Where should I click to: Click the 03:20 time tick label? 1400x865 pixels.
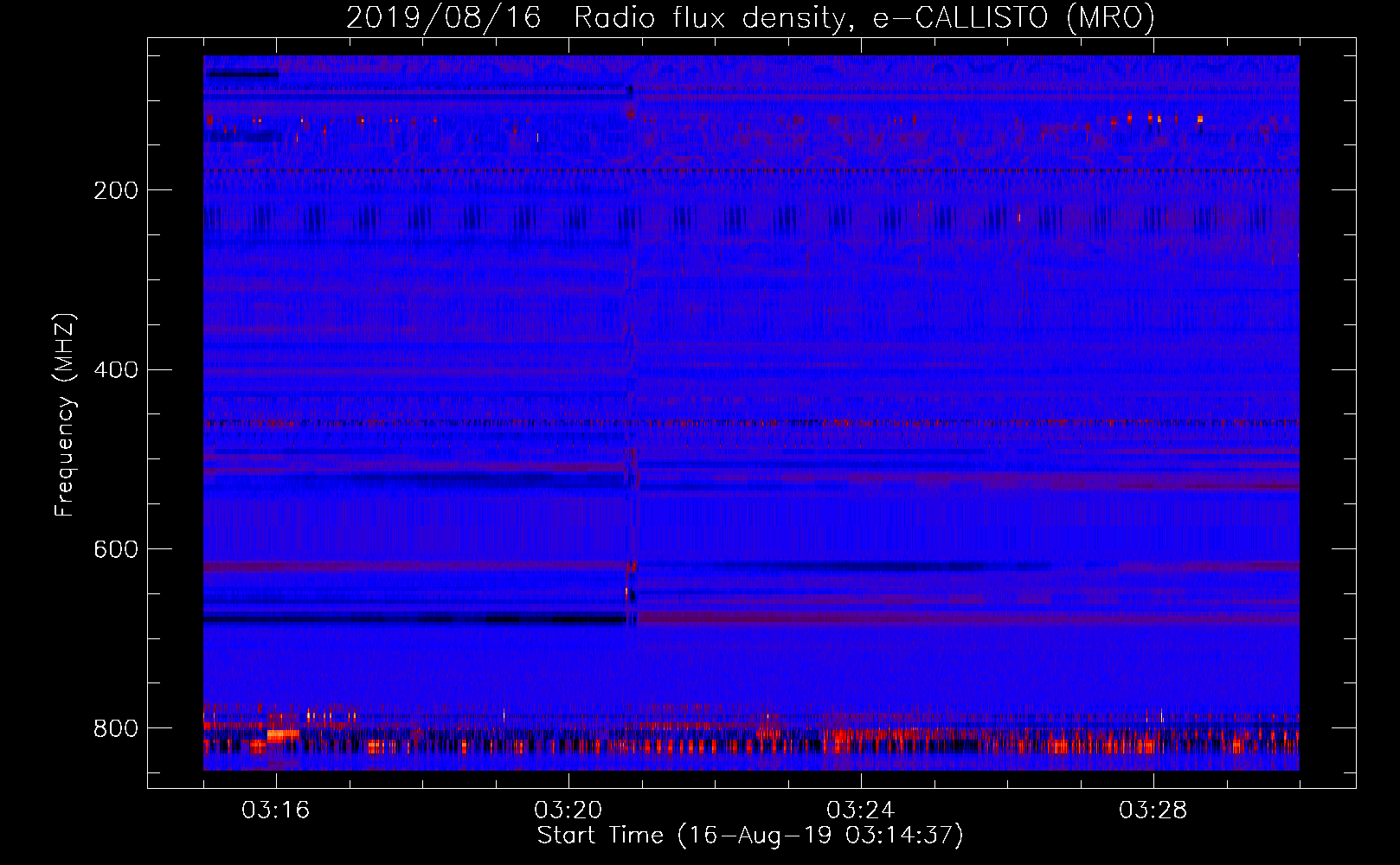tap(568, 811)
